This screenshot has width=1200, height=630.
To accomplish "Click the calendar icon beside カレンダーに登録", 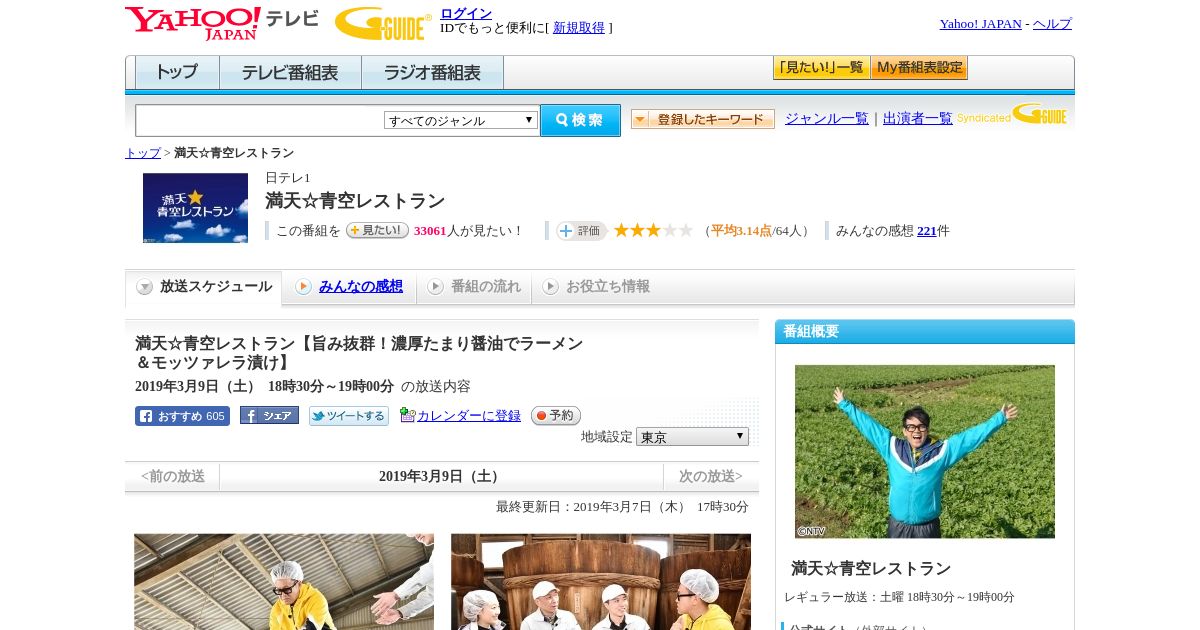I will [407, 415].
